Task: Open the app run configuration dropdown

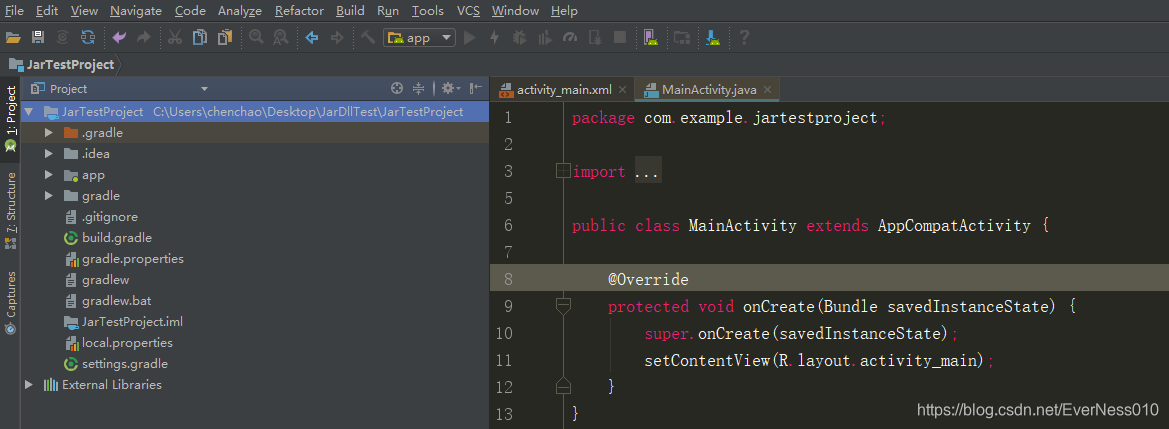Action: coord(419,37)
